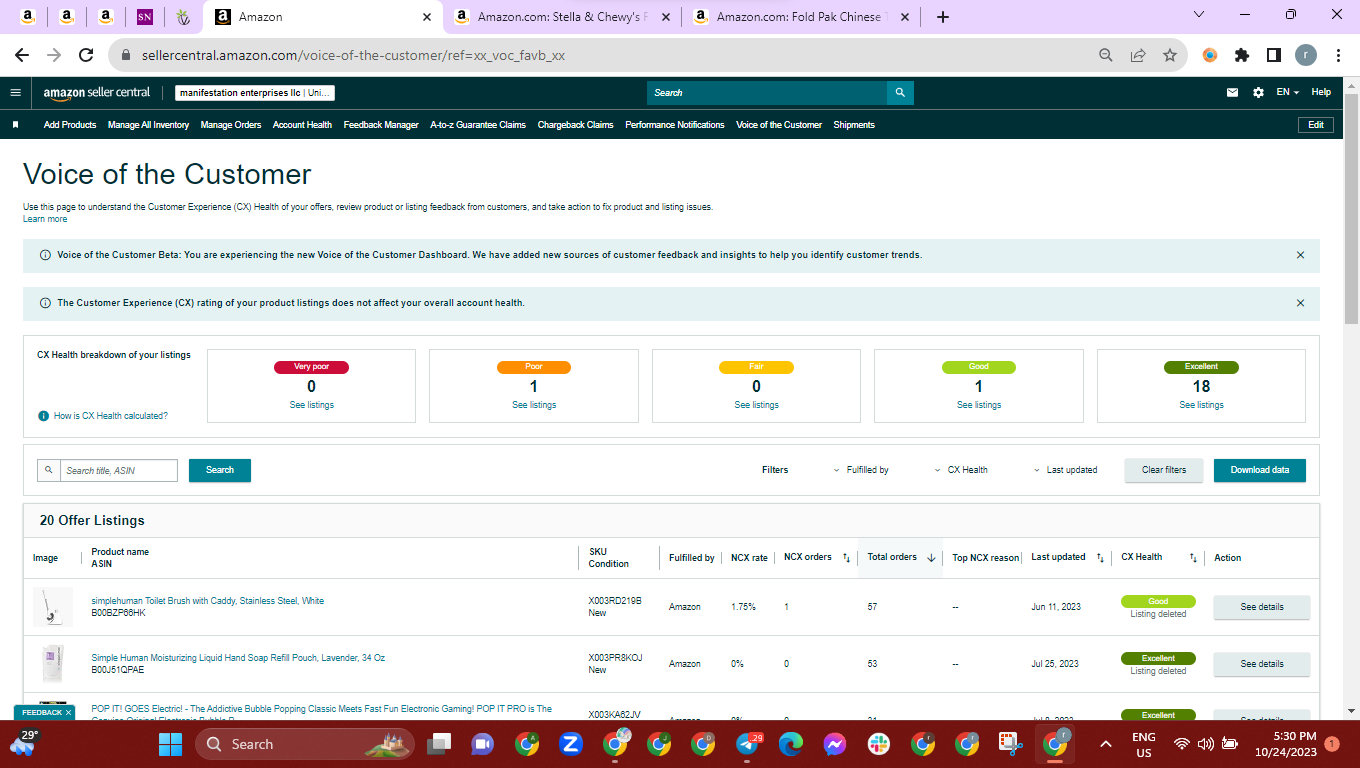Screen dimensions: 1360x768
Task: Sort listings by Total orders
Action: (x=931, y=558)
